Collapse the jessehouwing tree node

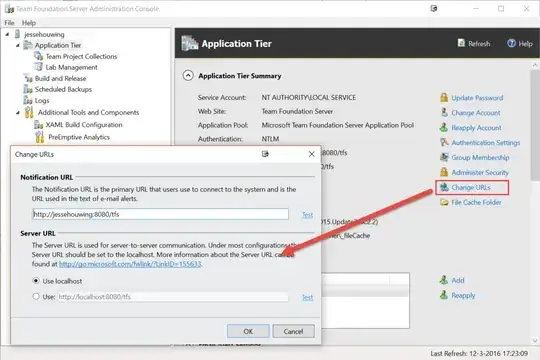(x=7, y=34)
